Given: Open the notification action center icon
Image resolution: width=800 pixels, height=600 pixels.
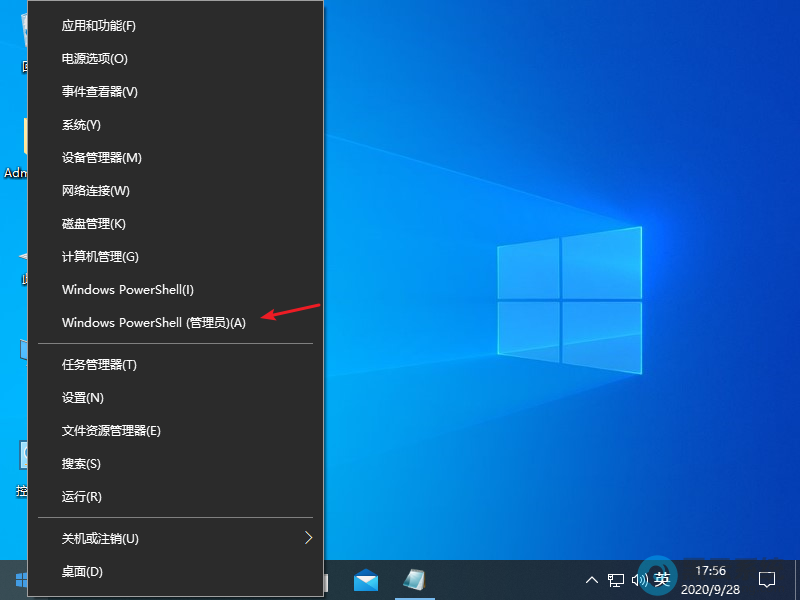Looking at the screenshot, I should click(767, 580).
